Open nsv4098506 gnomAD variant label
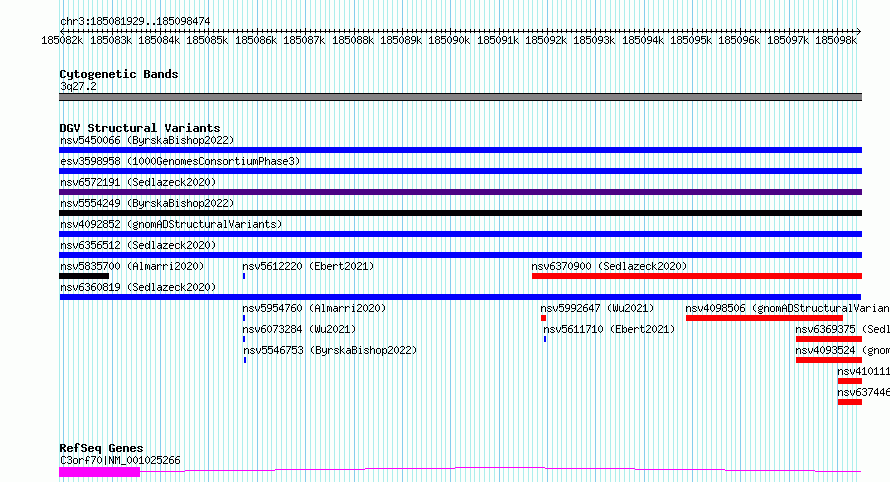The height and width of the screenshot is (482, 890). tap(787, 308)
